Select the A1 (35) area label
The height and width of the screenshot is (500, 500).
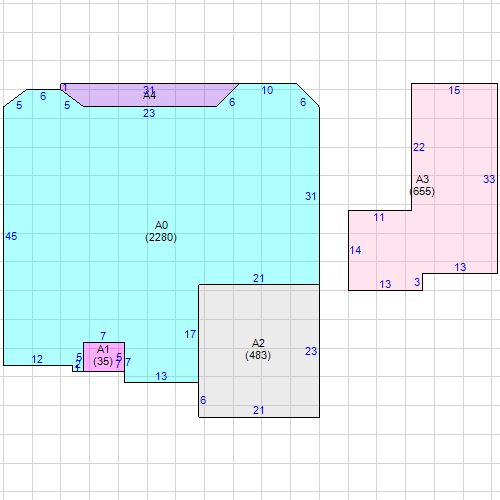coord(103,355)
